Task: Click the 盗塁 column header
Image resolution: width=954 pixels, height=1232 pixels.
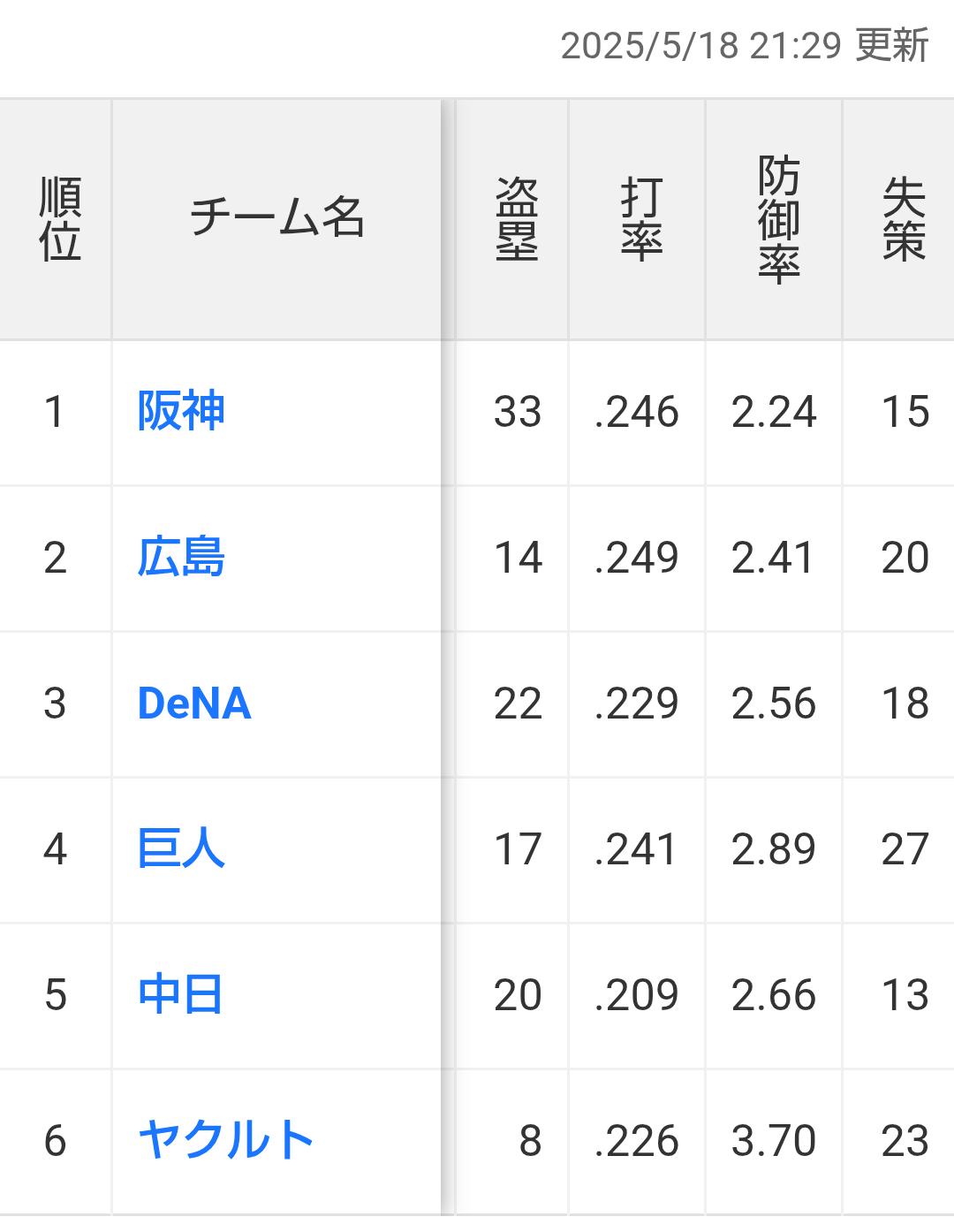Action: click(517, 219)
